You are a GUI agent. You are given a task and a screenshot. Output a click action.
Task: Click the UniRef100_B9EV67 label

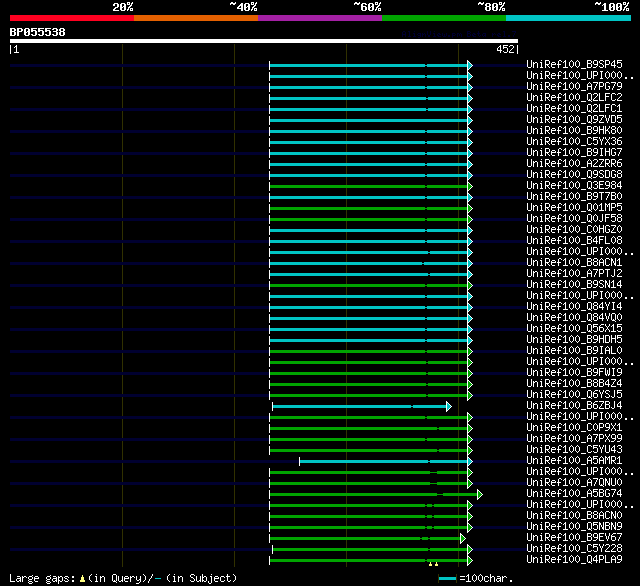[x=574, y=538]
